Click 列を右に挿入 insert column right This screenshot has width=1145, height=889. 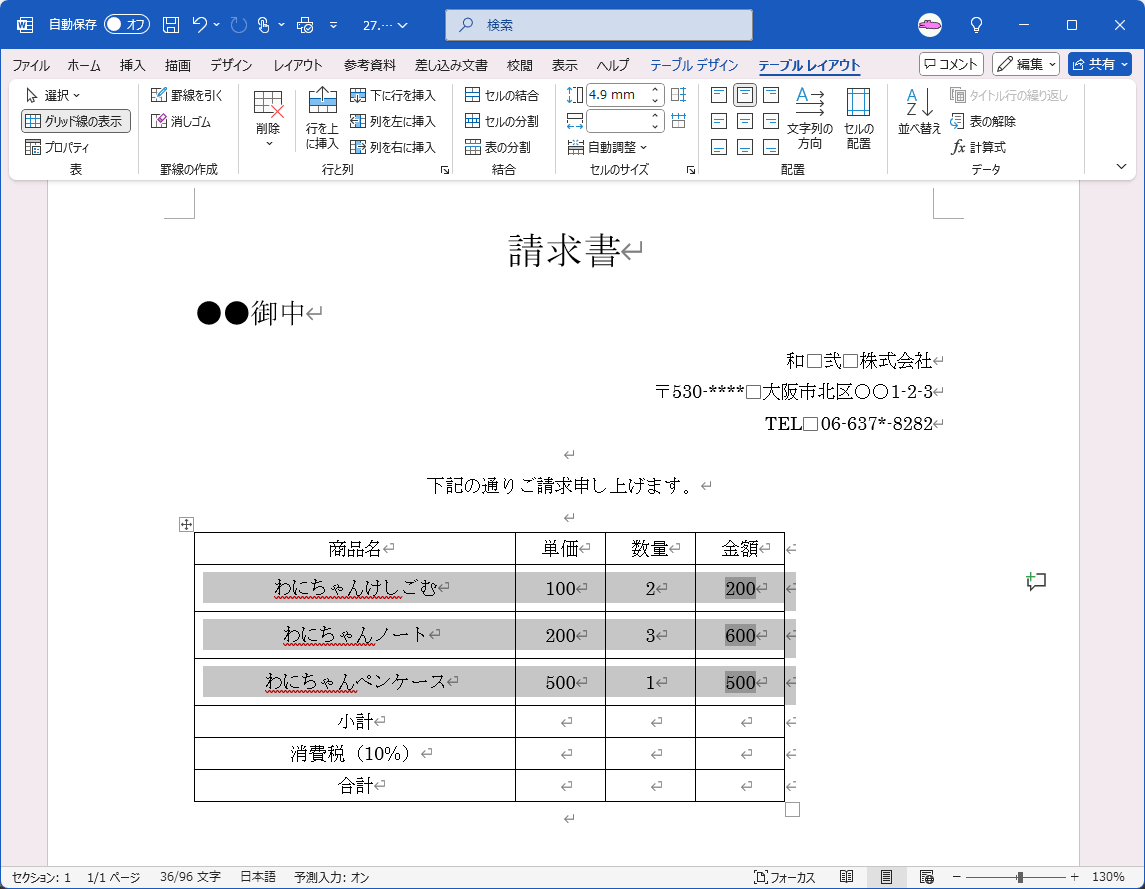pos(393,147)
